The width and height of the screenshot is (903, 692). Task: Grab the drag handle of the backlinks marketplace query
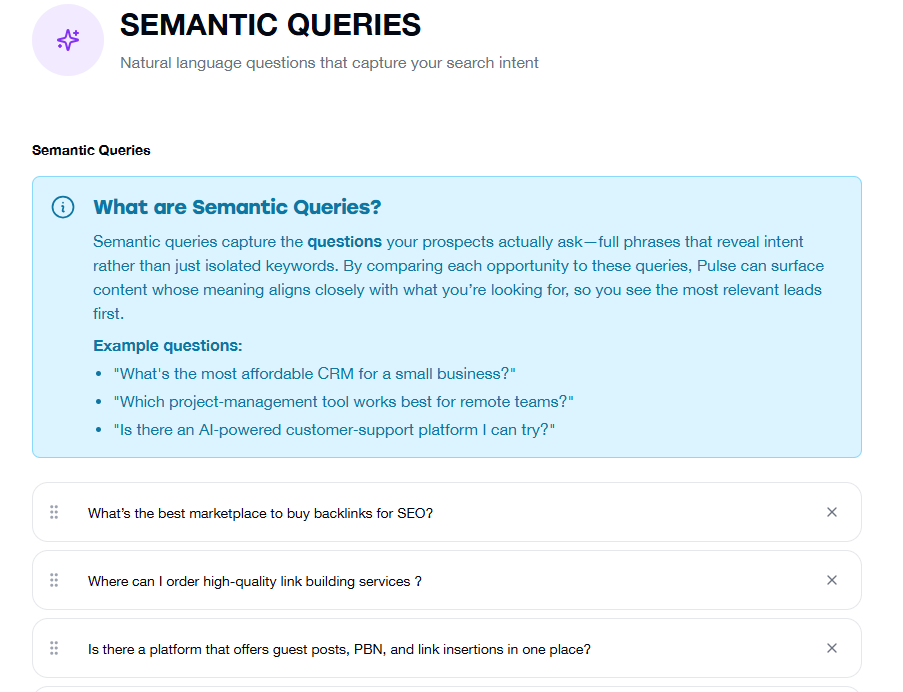[54, 512]
